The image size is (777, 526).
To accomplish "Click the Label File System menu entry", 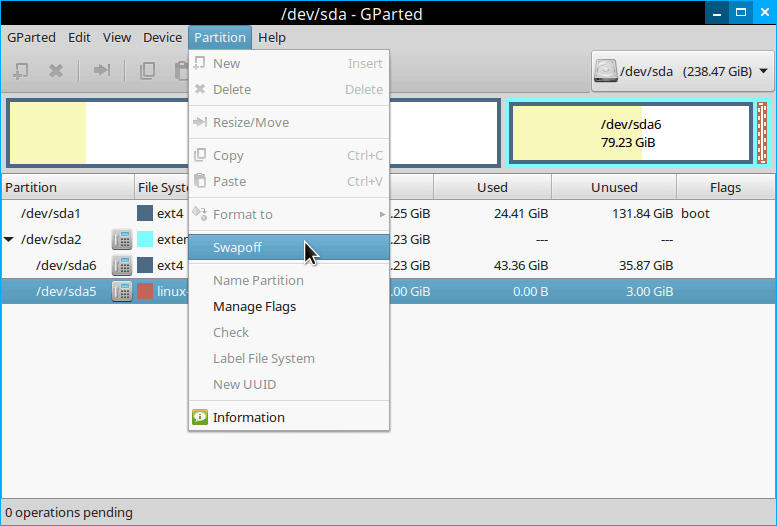I will (x=289, y=358).
